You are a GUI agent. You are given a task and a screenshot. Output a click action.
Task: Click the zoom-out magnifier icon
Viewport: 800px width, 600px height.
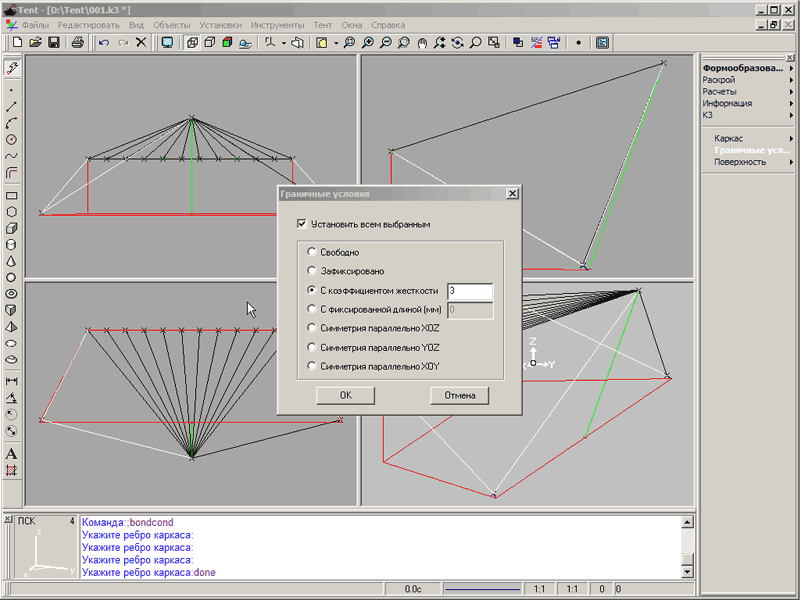pos(386,42)
